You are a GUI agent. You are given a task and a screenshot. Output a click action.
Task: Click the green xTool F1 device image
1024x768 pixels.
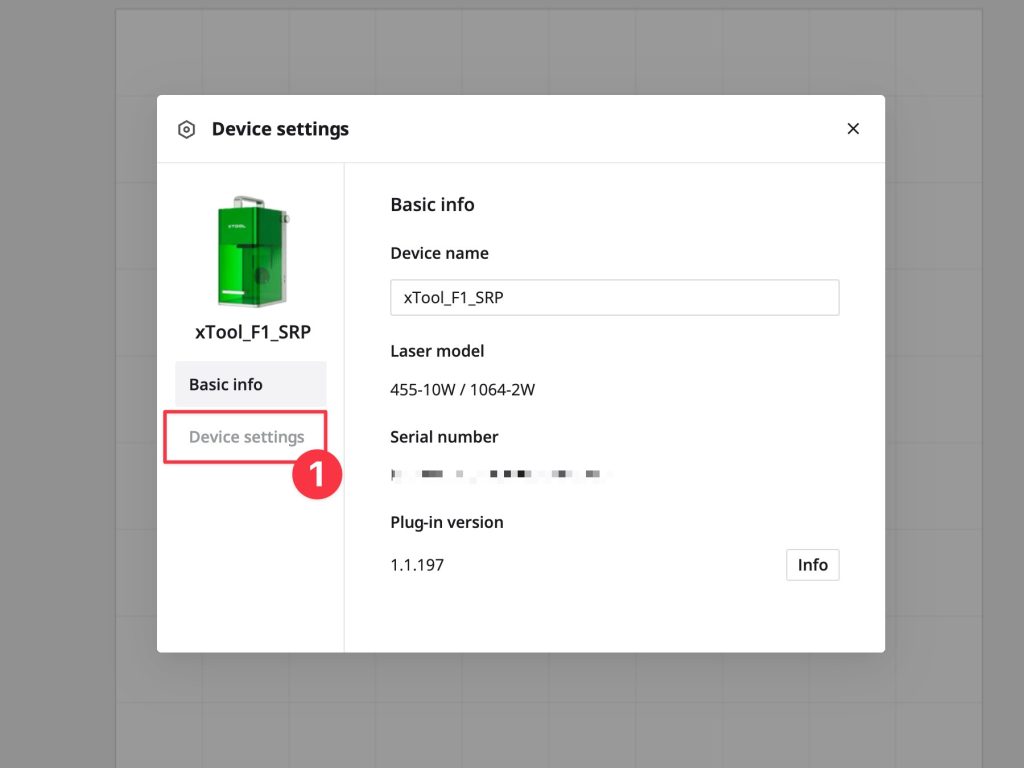(x=251, y=252)
